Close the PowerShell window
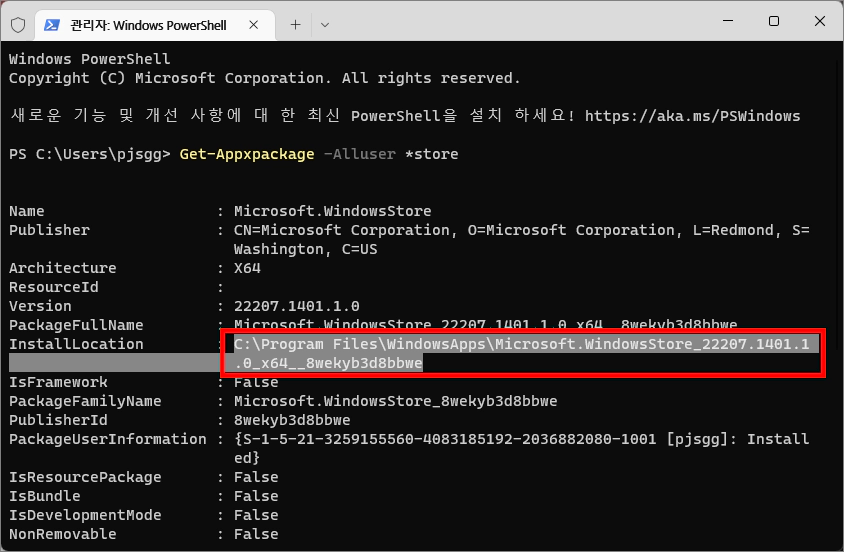The image size is (844, 552). (x=820, y=21)
